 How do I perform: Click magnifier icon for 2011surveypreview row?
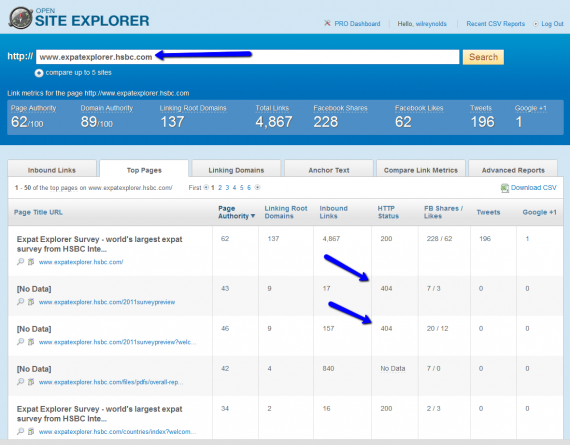point(21,302)
